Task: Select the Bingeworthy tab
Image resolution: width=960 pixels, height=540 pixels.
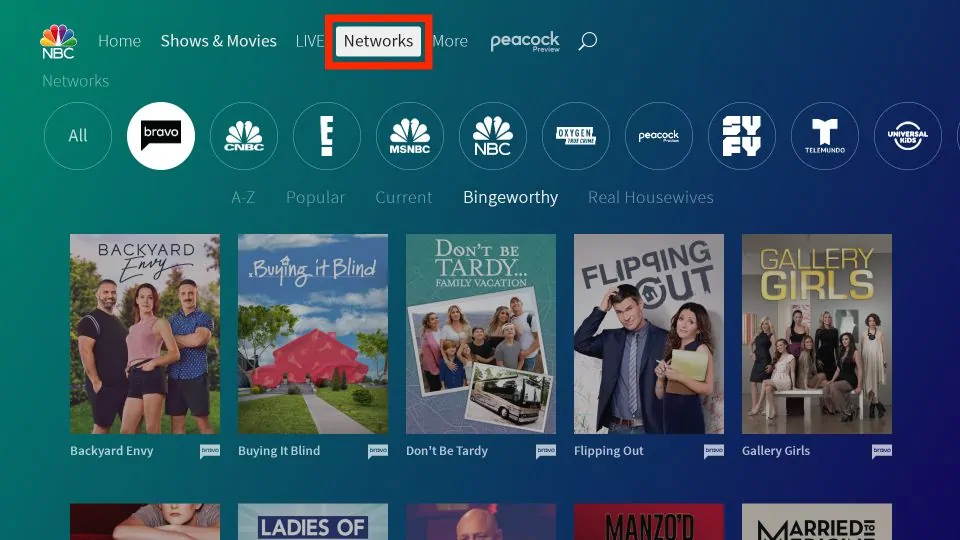Action: [x=511, y=197]
